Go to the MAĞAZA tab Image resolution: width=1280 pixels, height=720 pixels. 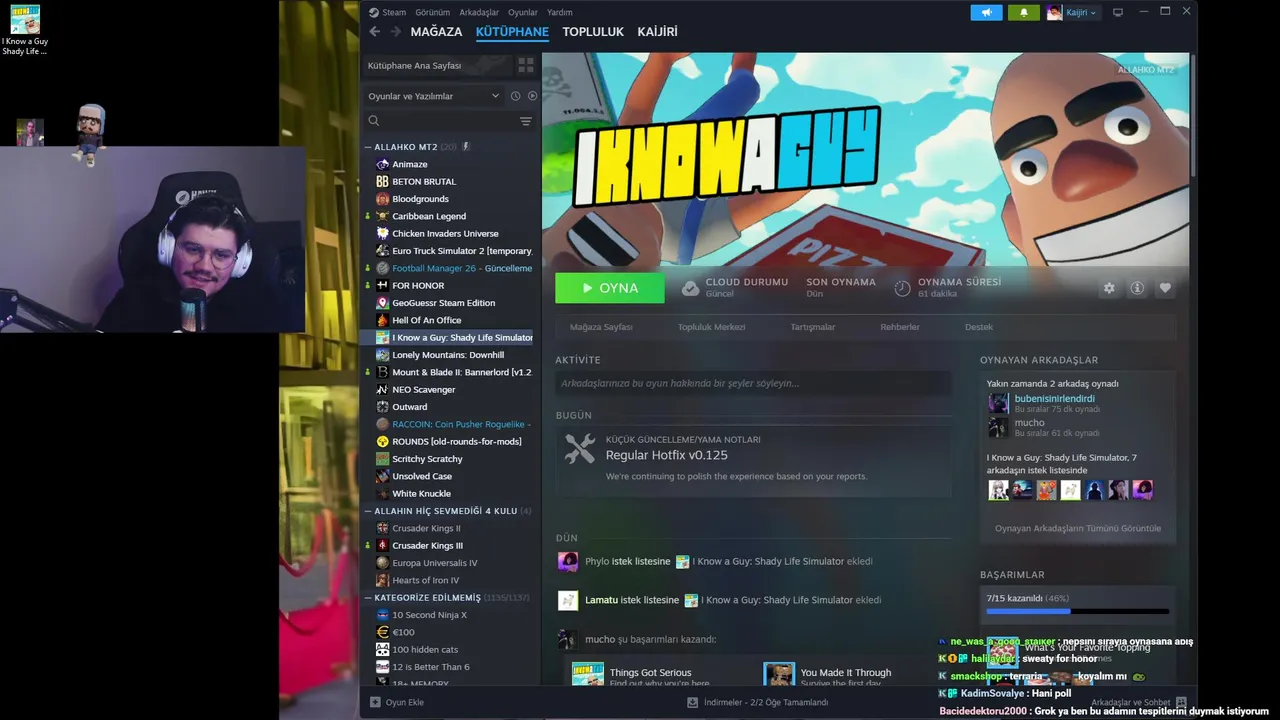[x=436, y=32]
